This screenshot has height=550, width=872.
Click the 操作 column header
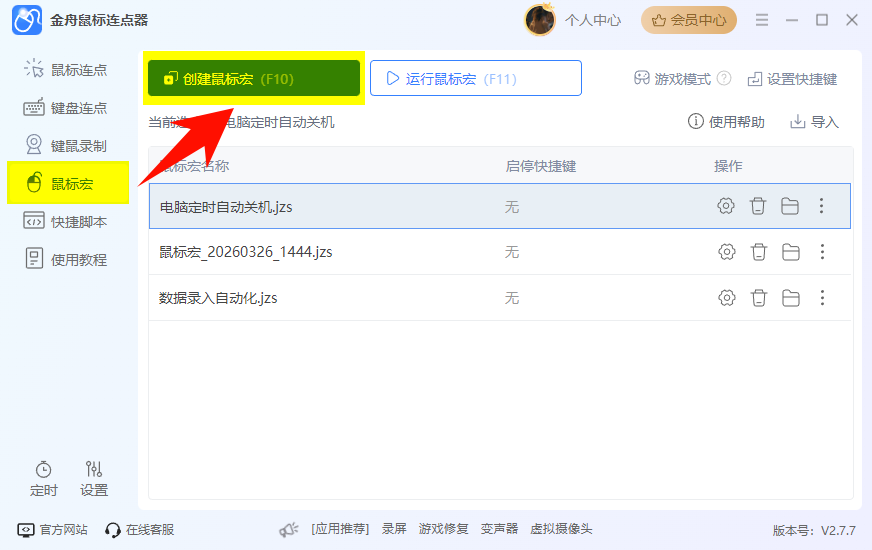(x=728, y=166)
